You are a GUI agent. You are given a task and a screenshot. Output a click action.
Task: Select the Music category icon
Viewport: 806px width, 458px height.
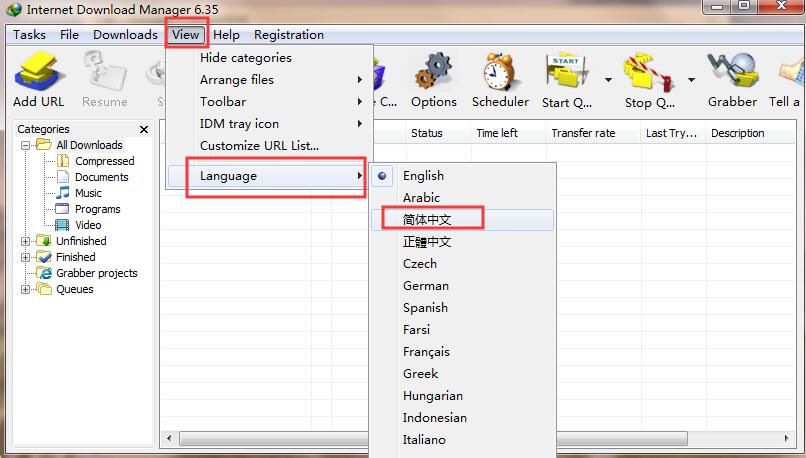[x=63, y=193]
